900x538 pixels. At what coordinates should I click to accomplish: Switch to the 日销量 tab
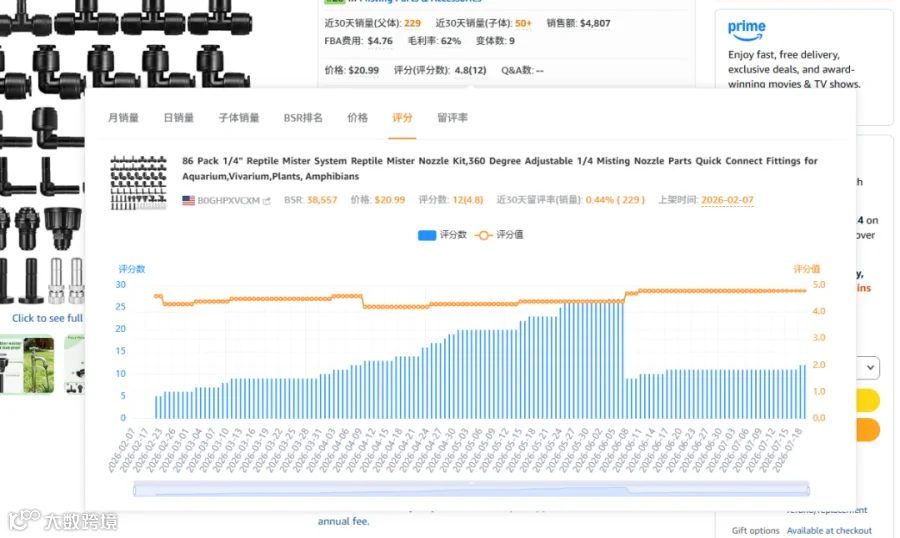[179, 118]
